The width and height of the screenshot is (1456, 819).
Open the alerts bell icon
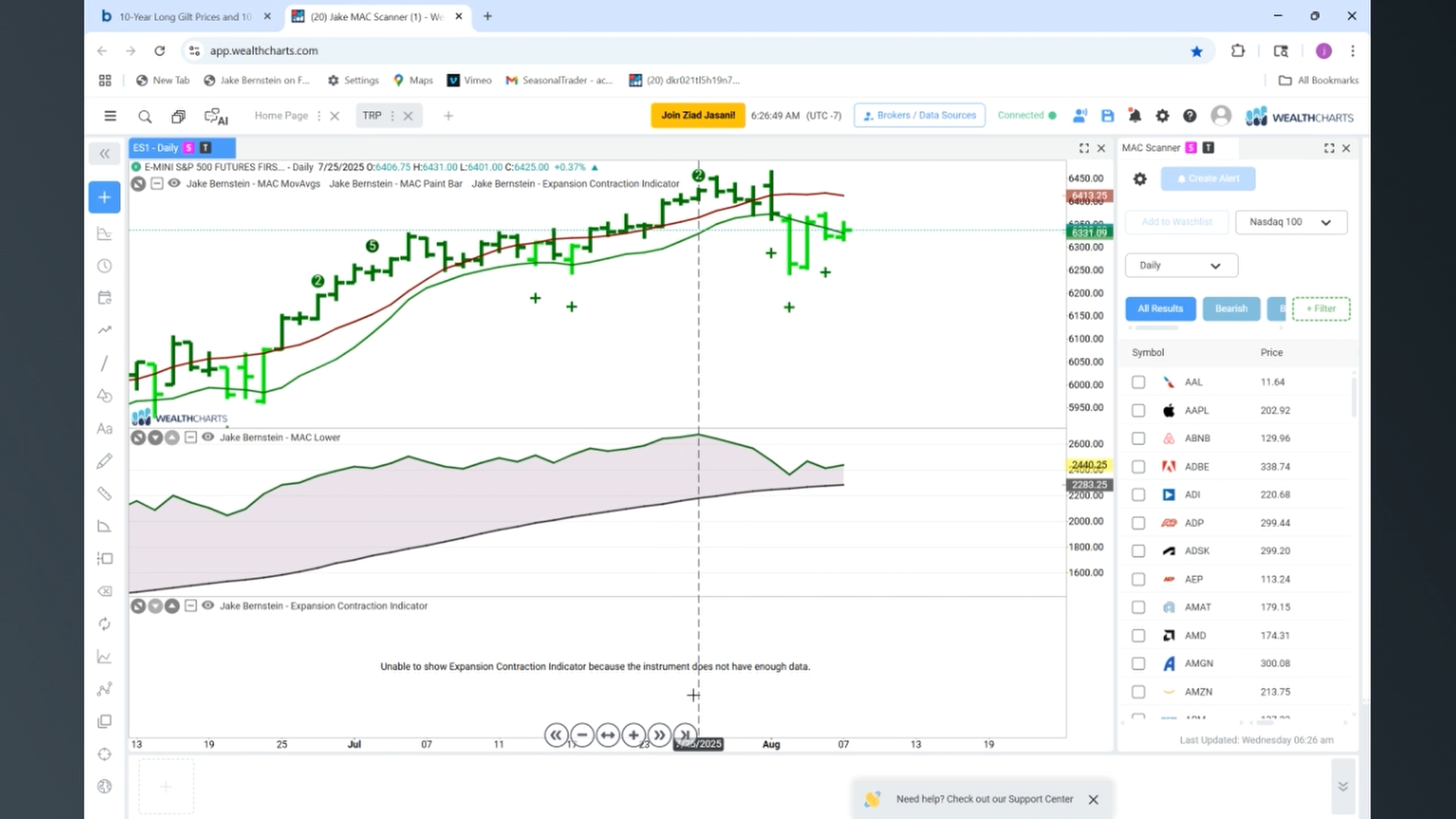click(1135, 116)
